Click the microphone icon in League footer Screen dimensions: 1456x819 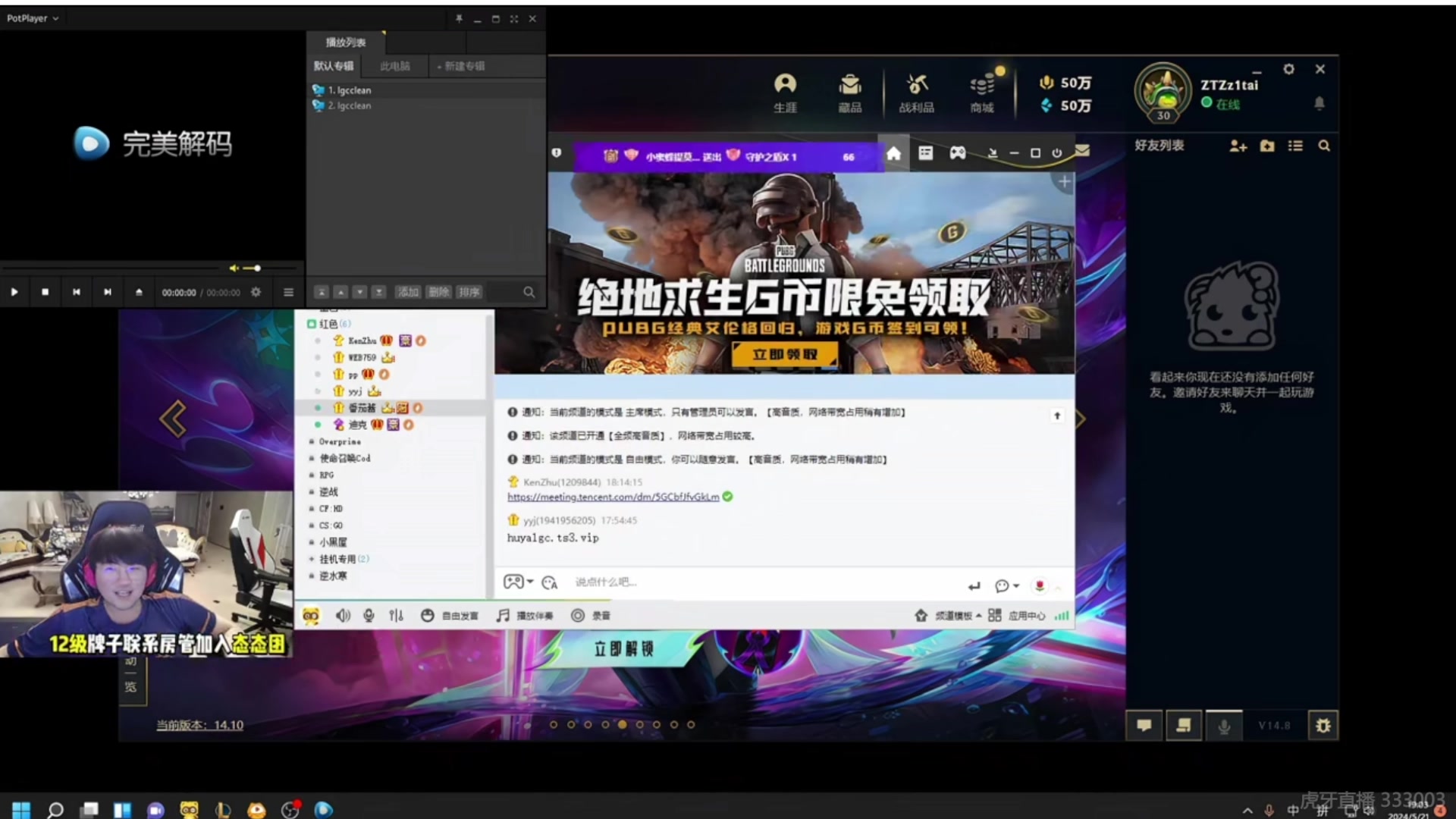coord(1224,726)
